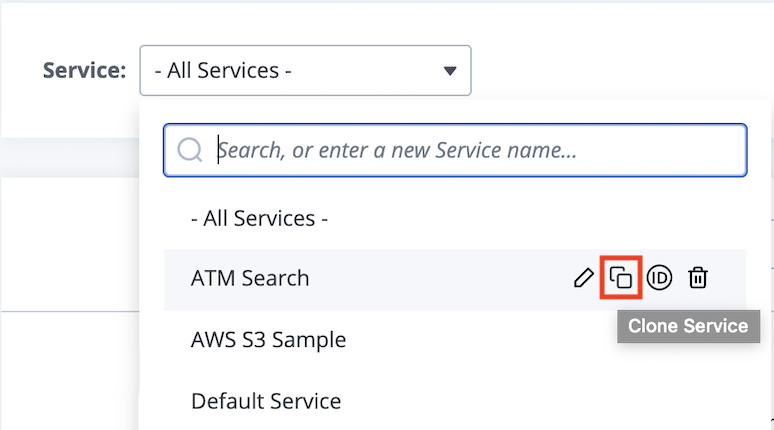
Task: Select AWS S3 Sample service
Action: (x=269, y=340)
